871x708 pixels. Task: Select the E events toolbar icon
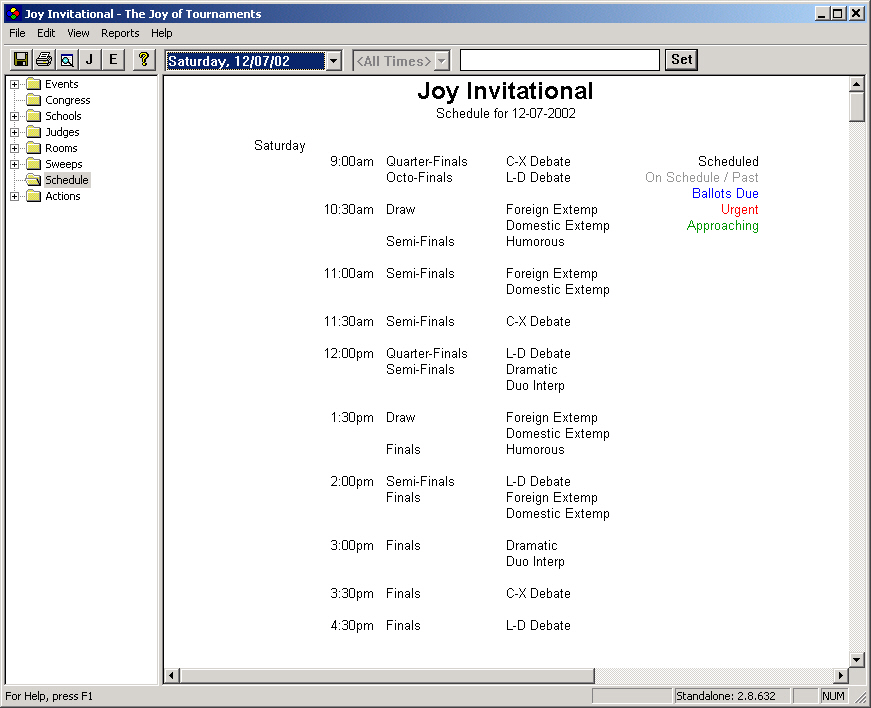(112, 59)
